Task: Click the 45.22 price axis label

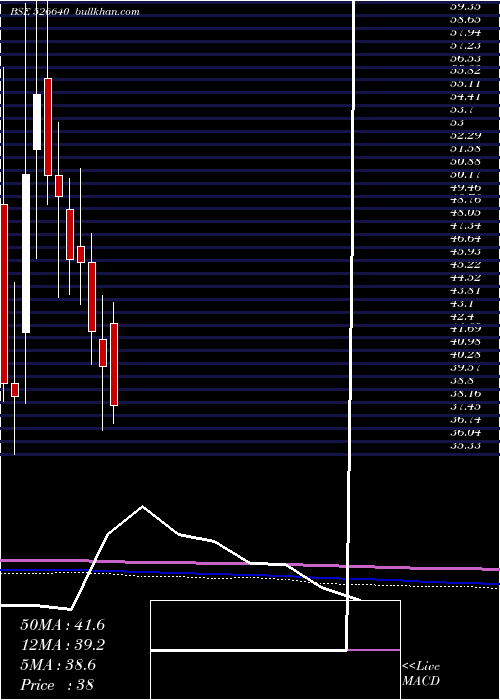Action: click(x=465, y=264)
